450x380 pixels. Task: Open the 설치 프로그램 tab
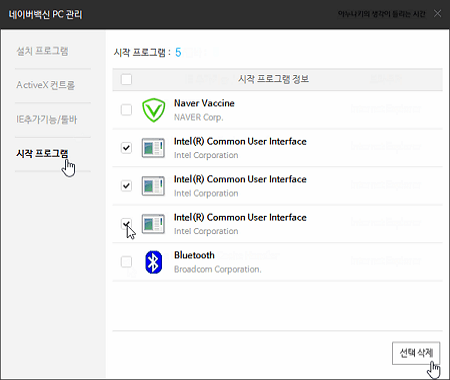point(42,51)
